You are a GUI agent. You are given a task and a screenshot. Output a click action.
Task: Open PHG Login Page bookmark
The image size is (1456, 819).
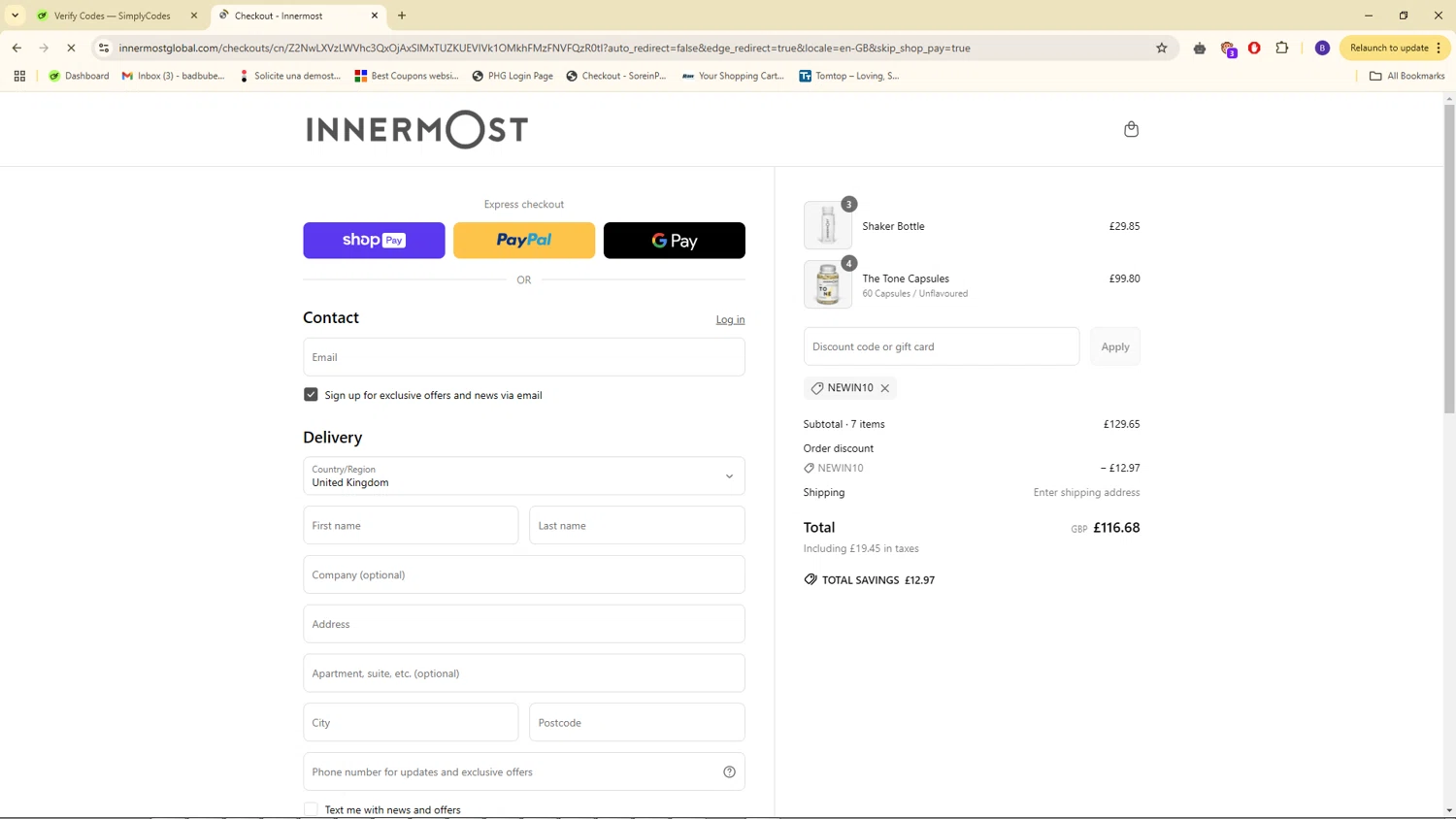tap(513, 76)
